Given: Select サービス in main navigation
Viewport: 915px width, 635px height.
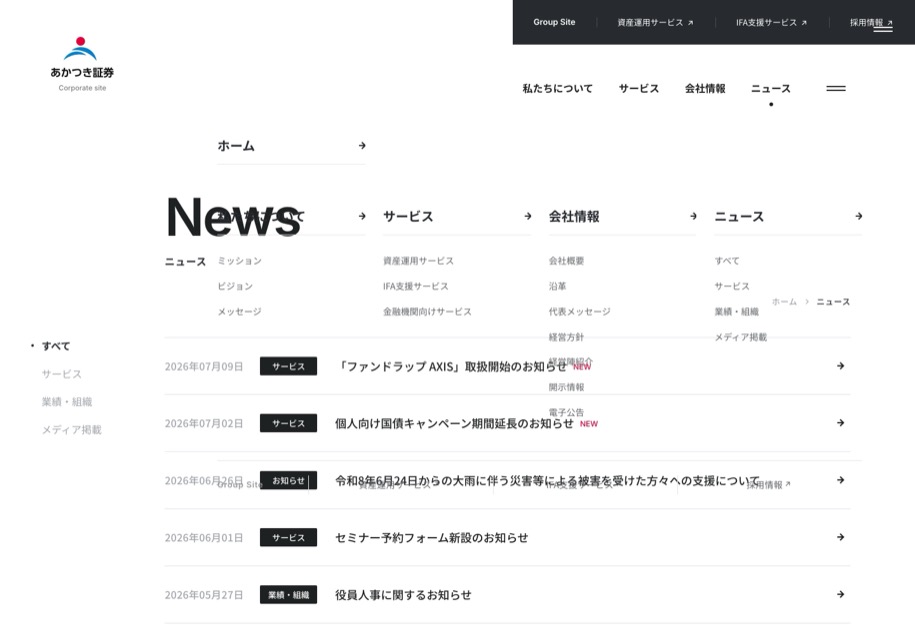Looking at the screenshot, I should point(638,89).
